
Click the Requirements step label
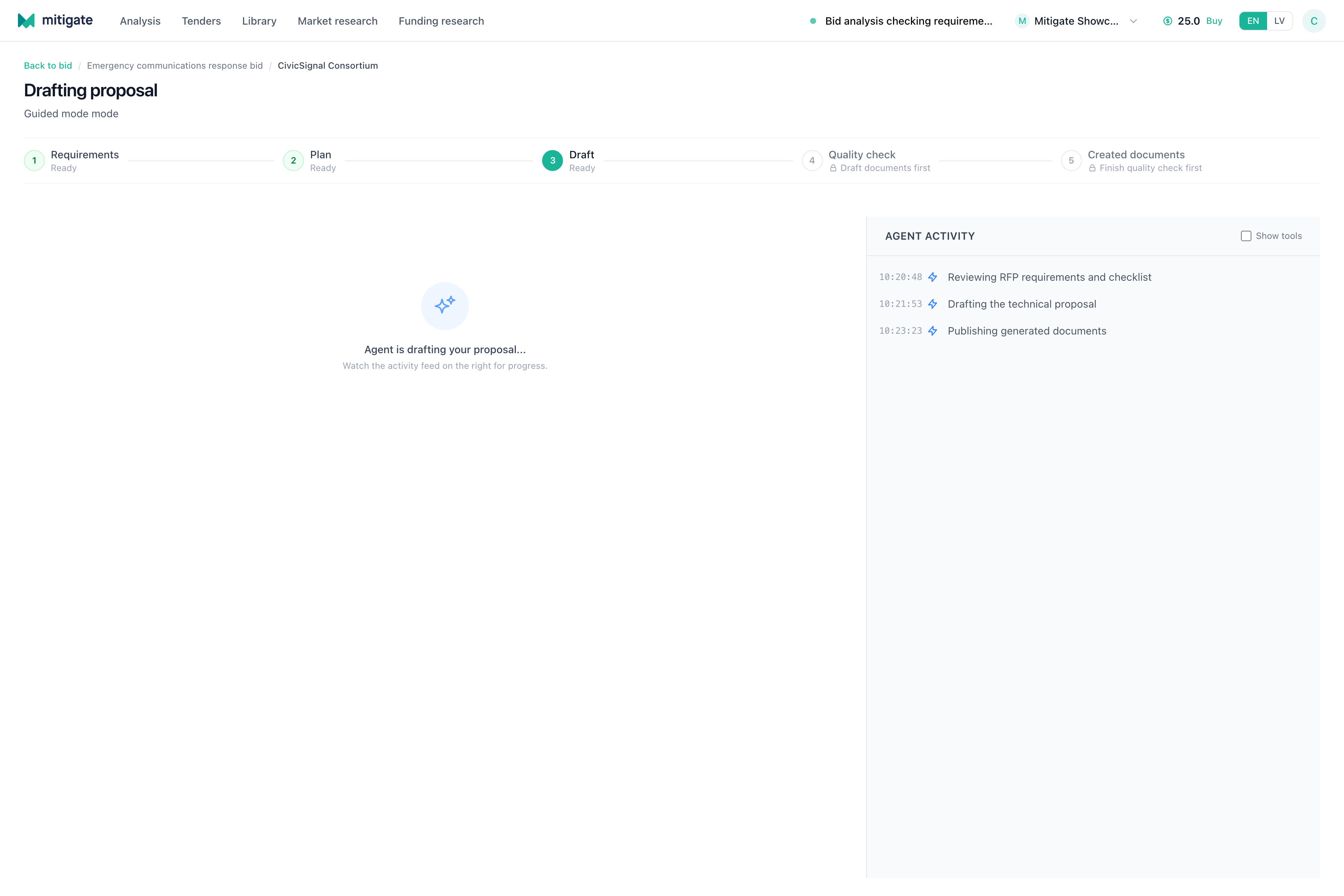[85, 155]
